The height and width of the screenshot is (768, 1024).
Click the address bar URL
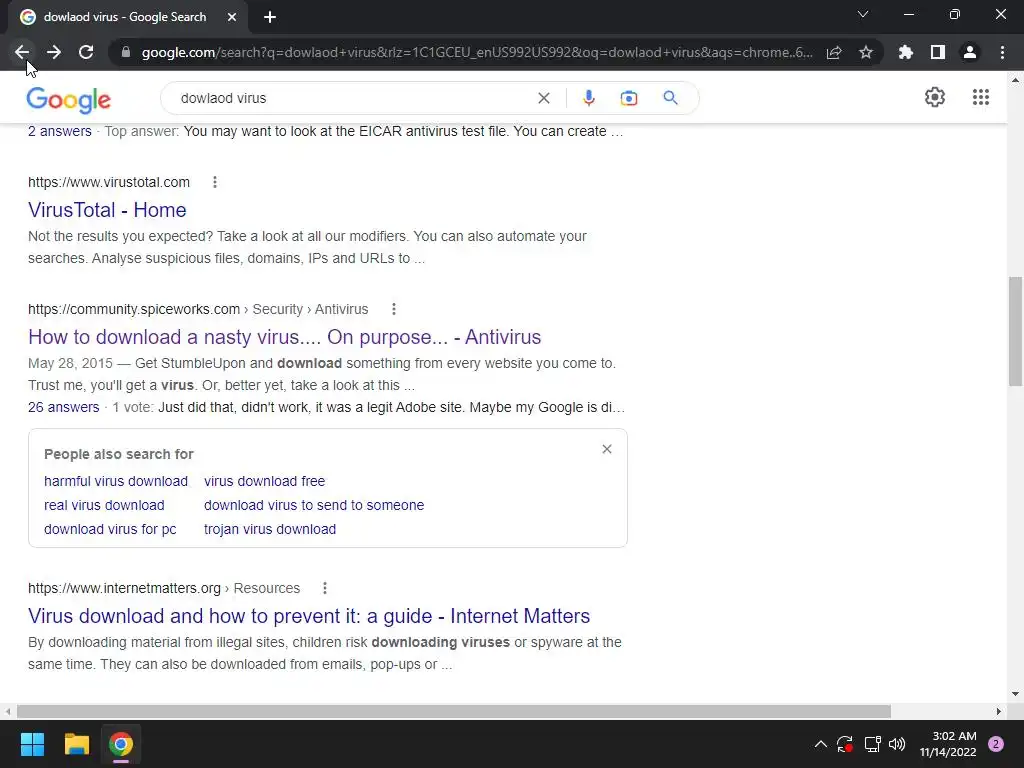pos(477,52)
